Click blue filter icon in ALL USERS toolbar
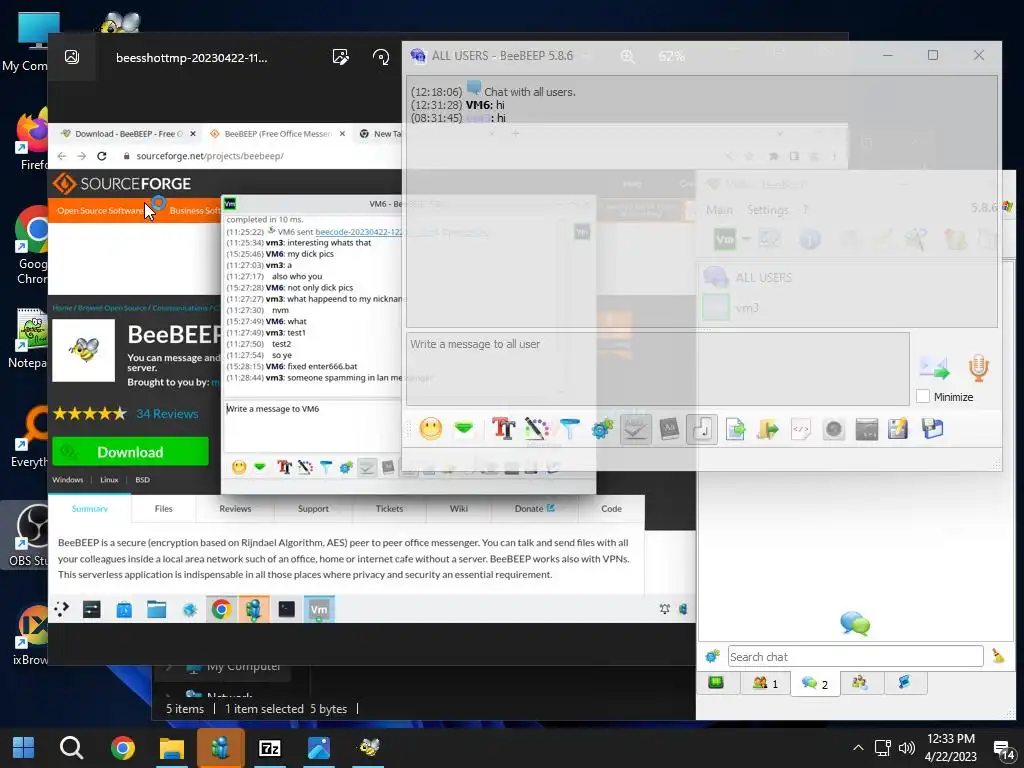Image resolution: width=1024 pixels, height=768 pixels. [569, 429]
